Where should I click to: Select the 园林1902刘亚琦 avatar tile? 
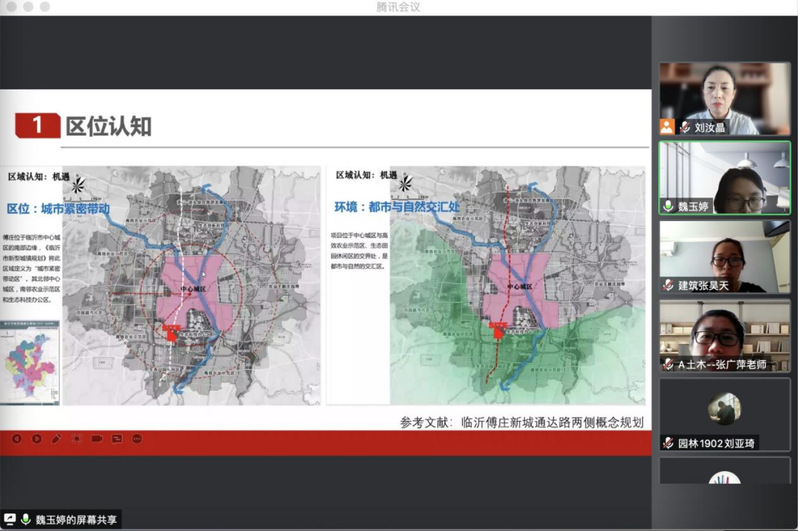pyautogui.click(x=725, y=408)
